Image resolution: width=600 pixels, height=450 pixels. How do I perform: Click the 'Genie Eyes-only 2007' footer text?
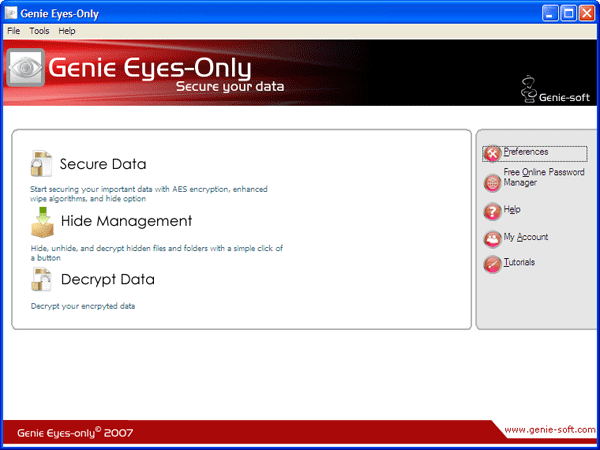click(x=75, y=433)
